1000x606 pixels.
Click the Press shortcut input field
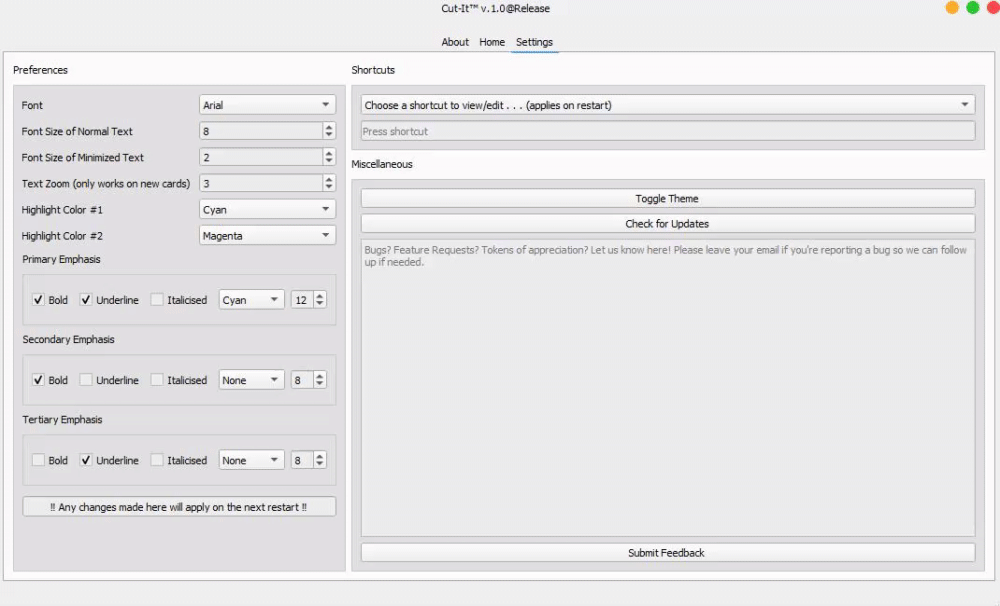[667, 131]
